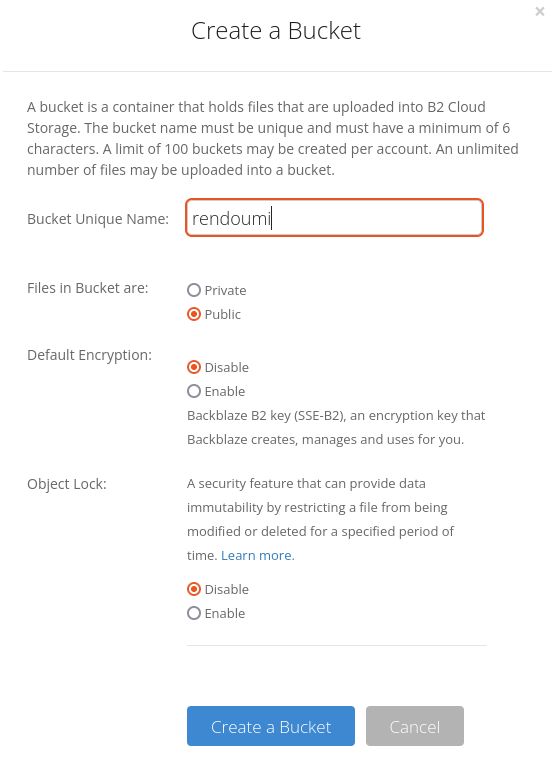Place cursor after rendoumi text
552x769 pixels.
pos(273,218)
